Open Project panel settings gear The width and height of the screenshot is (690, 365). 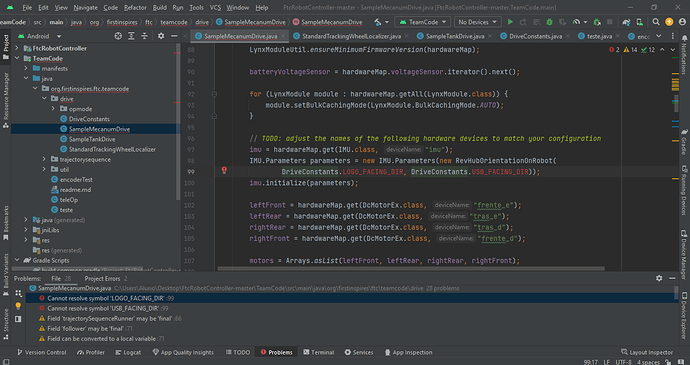point(161,36)
